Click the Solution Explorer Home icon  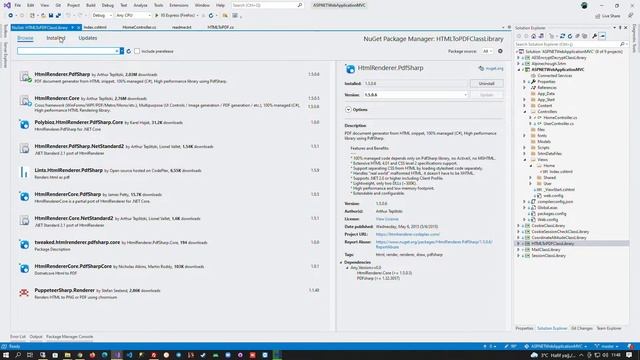(533, 36)
